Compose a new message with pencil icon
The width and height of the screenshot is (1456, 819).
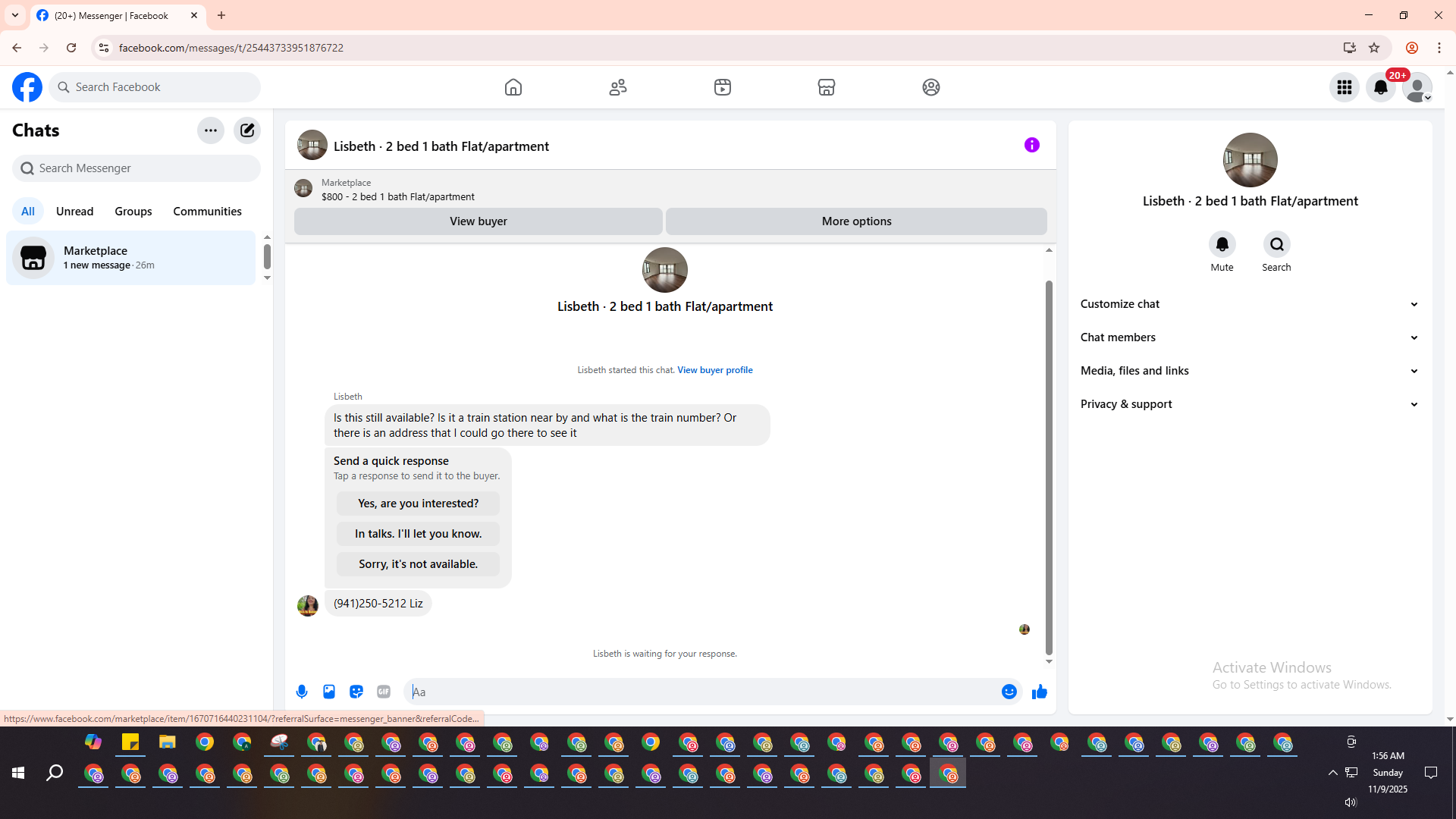(247, 130)
